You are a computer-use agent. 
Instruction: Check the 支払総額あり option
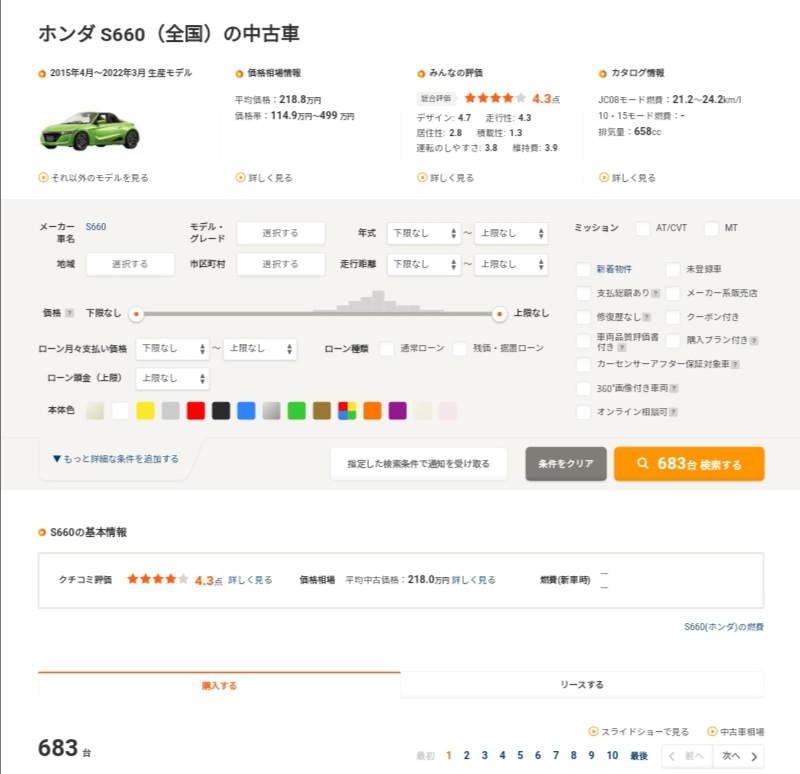583,293
